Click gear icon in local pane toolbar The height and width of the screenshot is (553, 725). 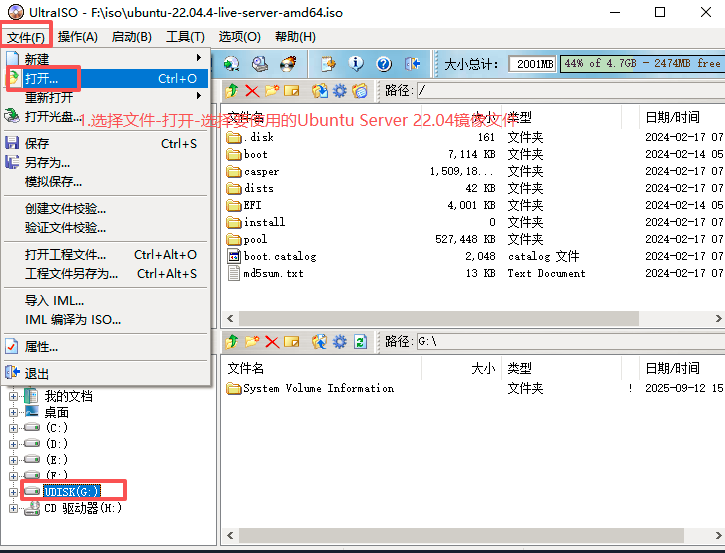(340, 342)
